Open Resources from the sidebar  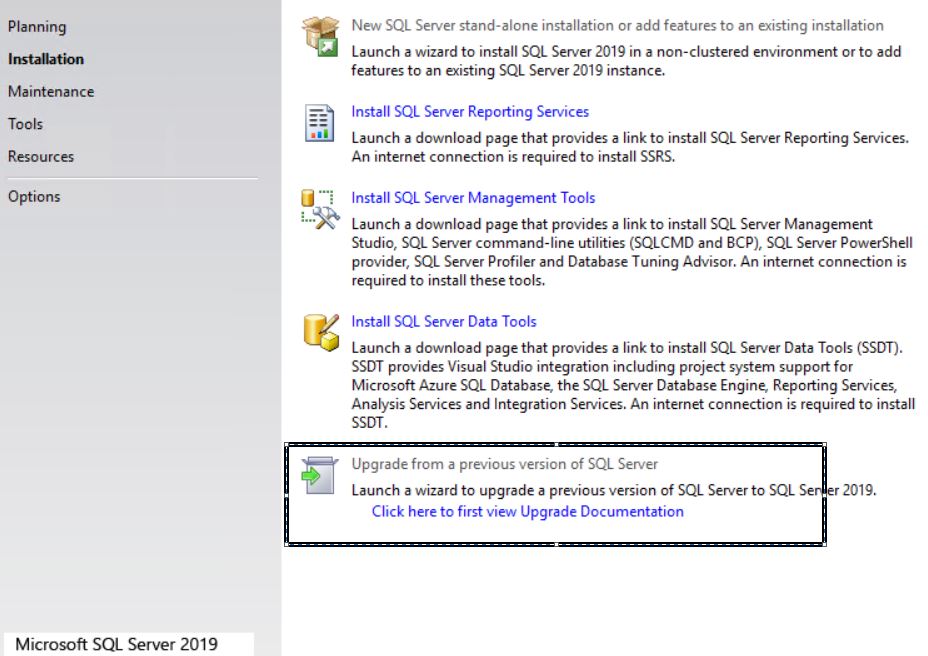point(41,156)
